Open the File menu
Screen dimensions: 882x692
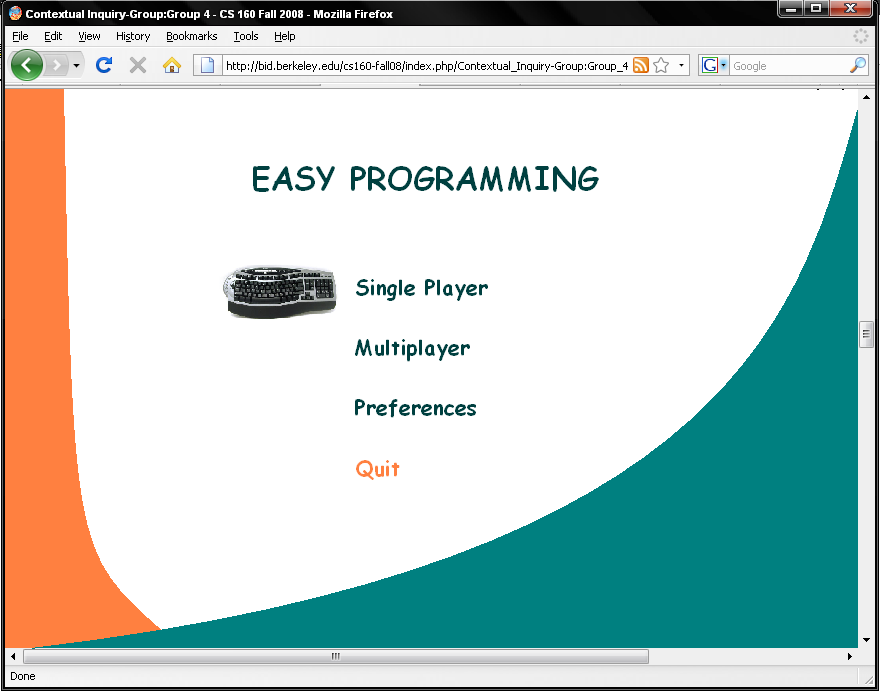point(20,36)
